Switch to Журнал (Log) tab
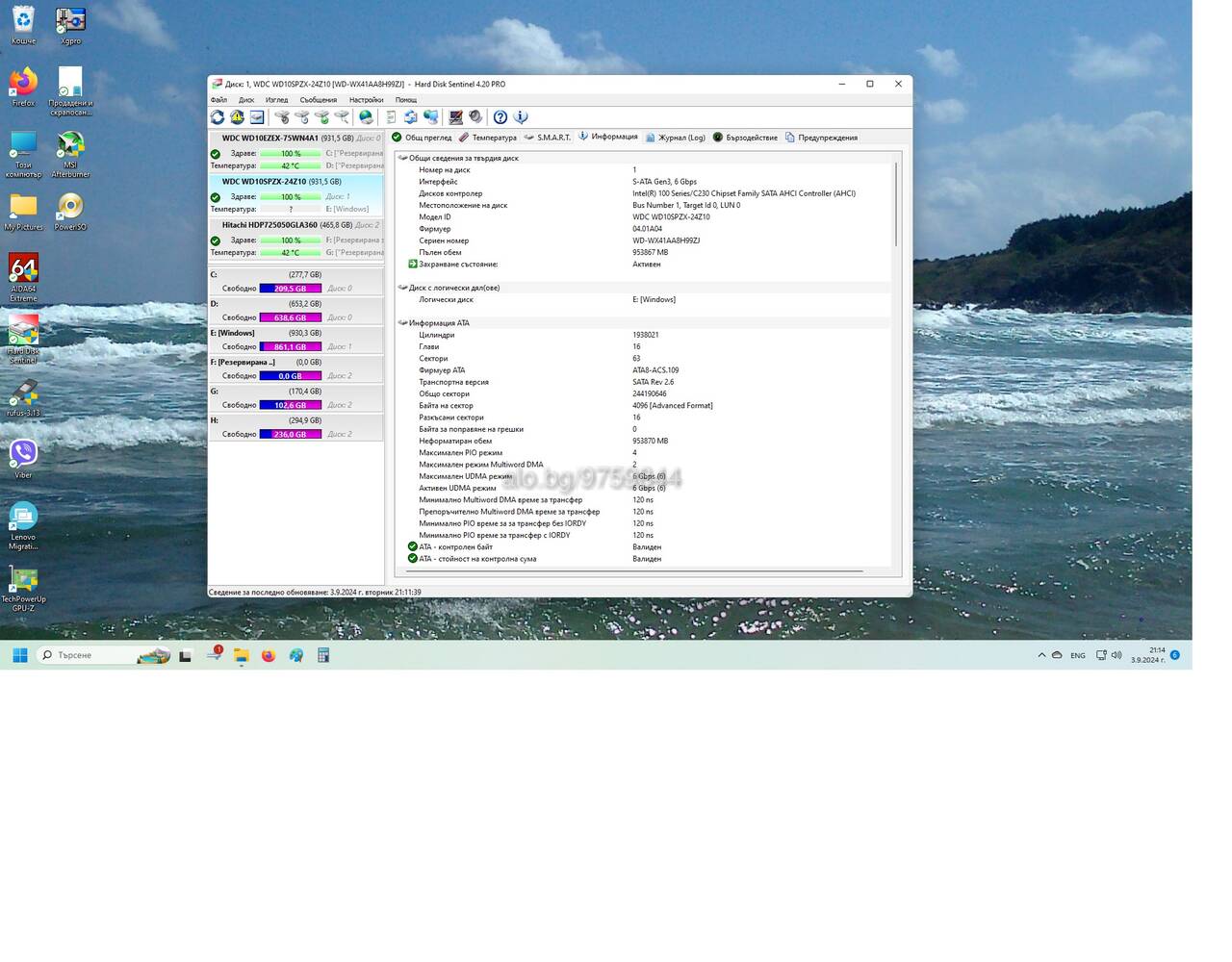This screenshot has height=962, width=1232. point(675,138)
